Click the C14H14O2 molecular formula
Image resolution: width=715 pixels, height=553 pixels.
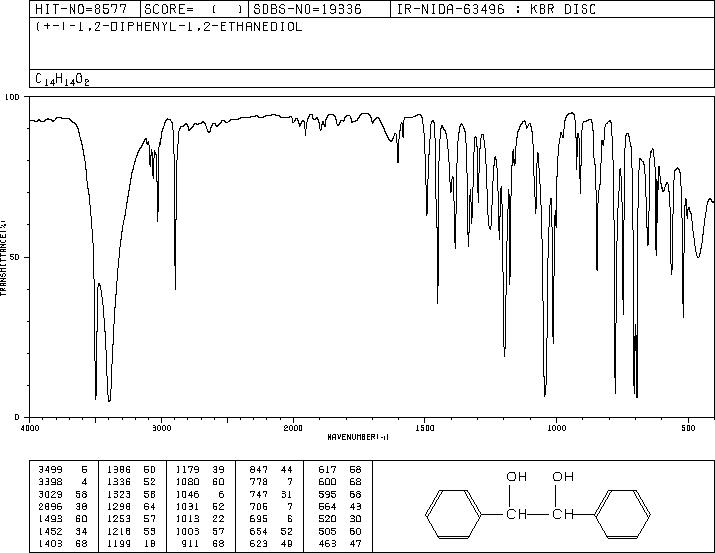(62, 79)
